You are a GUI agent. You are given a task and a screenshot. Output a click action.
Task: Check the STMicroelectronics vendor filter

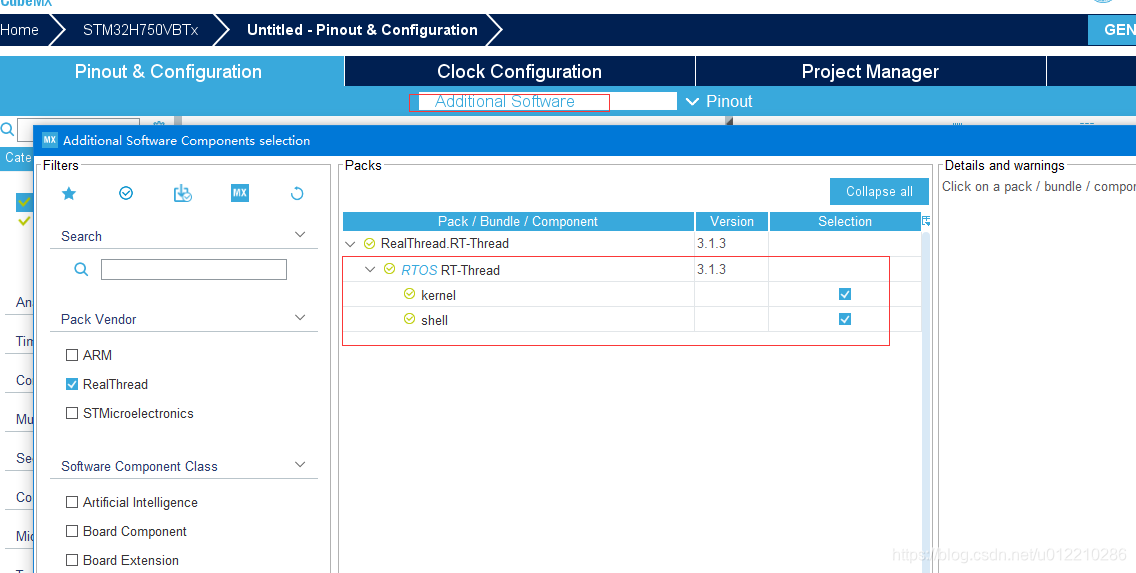[x=72, y=413]
